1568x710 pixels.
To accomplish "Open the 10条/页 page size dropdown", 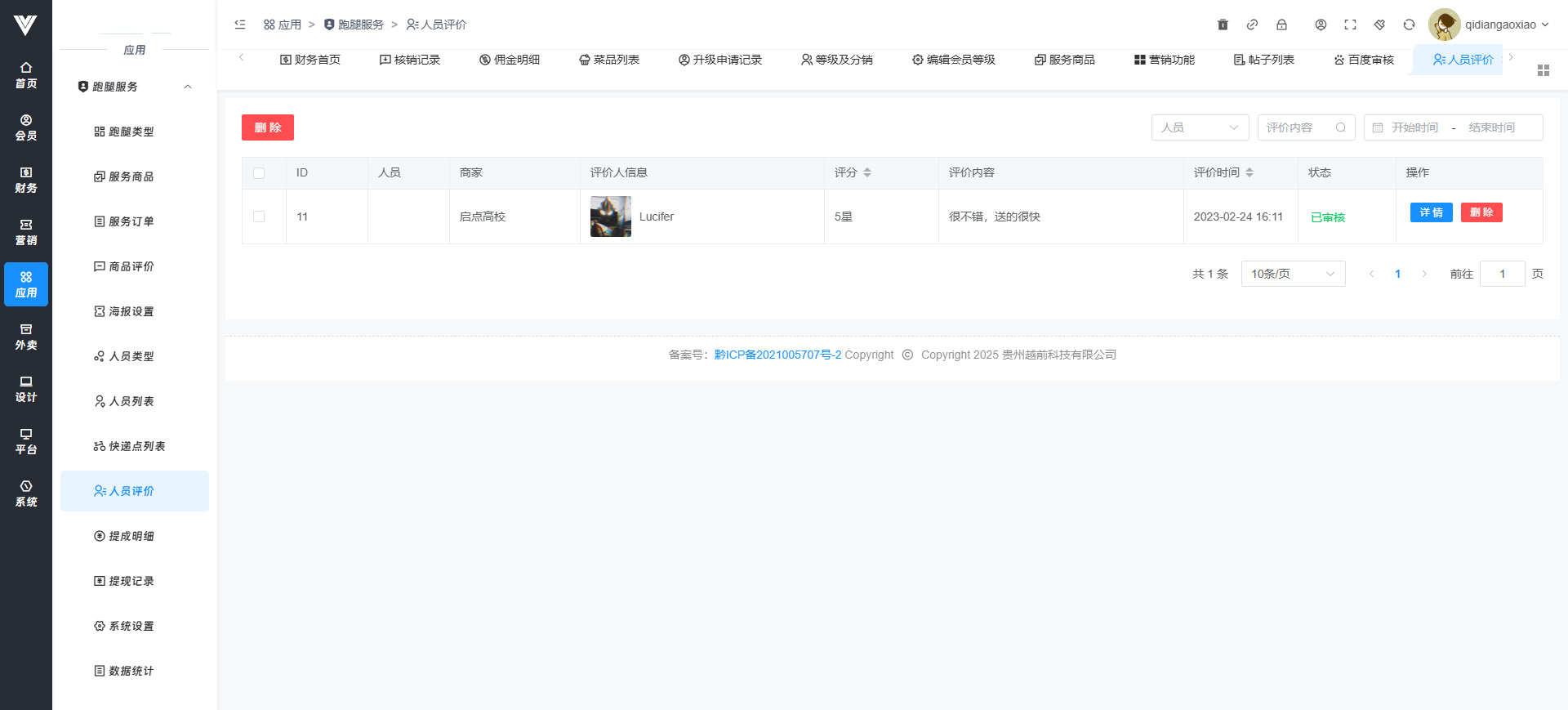I will pyautogui.click(x=1292, y=274).
